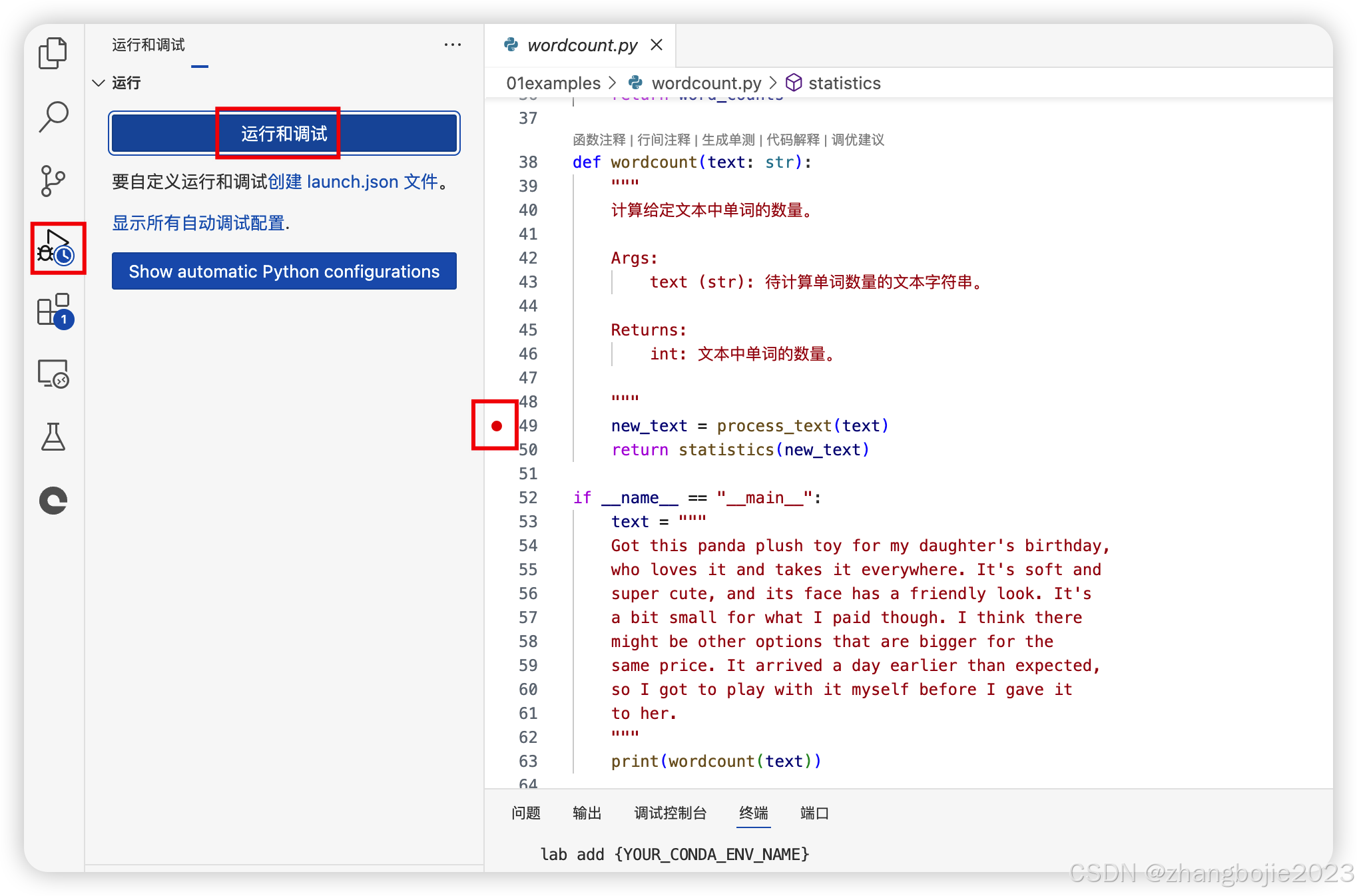Viewport: 1357px width, 896px height.
Task: Click the 生成单测 code lens above wordcount
Action: pos(728,140)
